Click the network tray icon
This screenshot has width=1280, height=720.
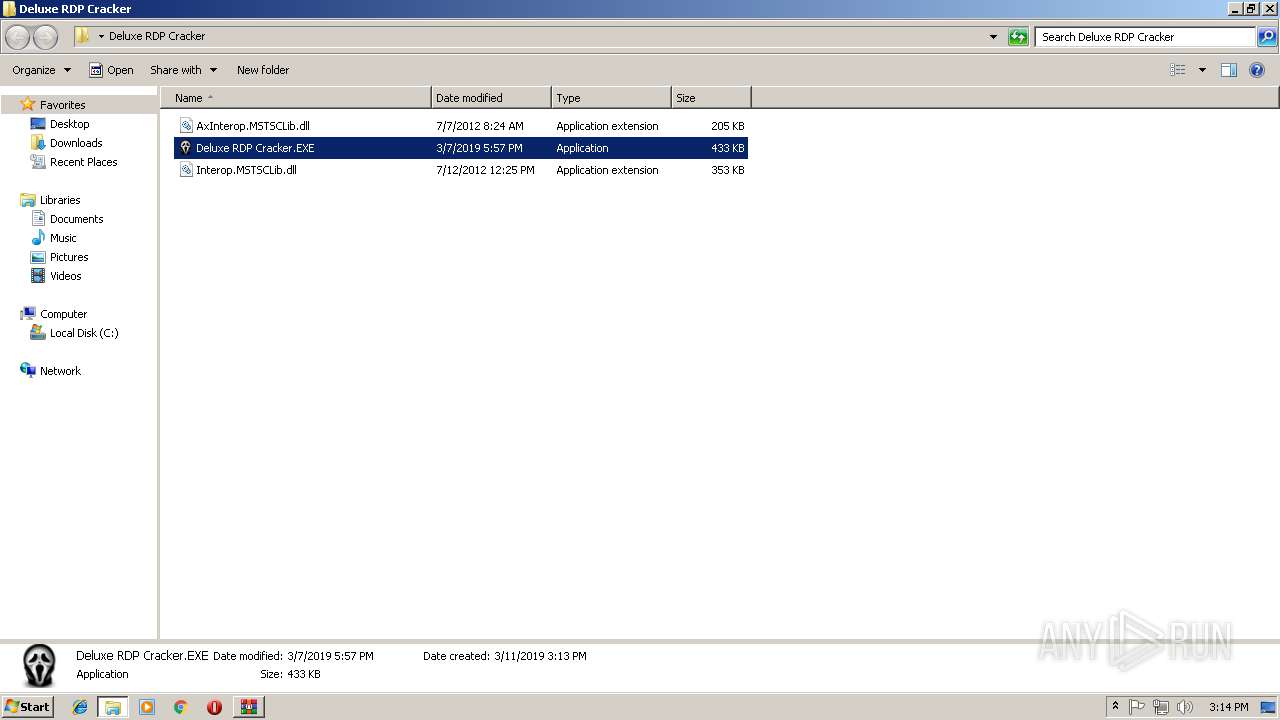[1161, 707]
